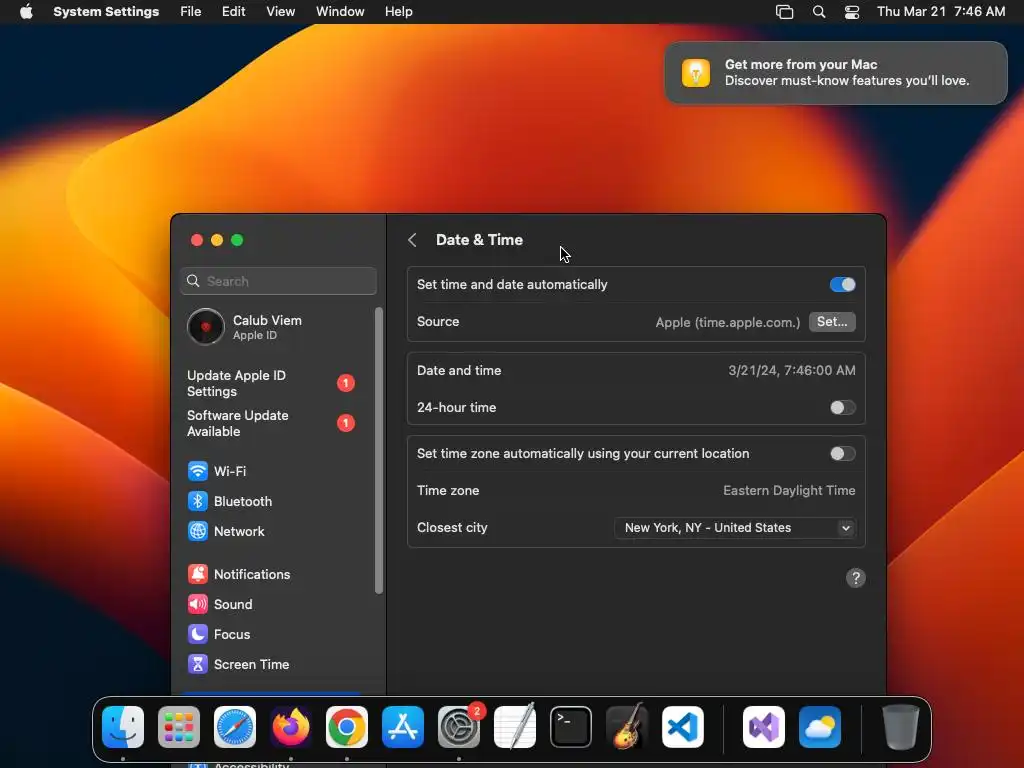
Task: Open the Help menu
Action: (398, 12)
